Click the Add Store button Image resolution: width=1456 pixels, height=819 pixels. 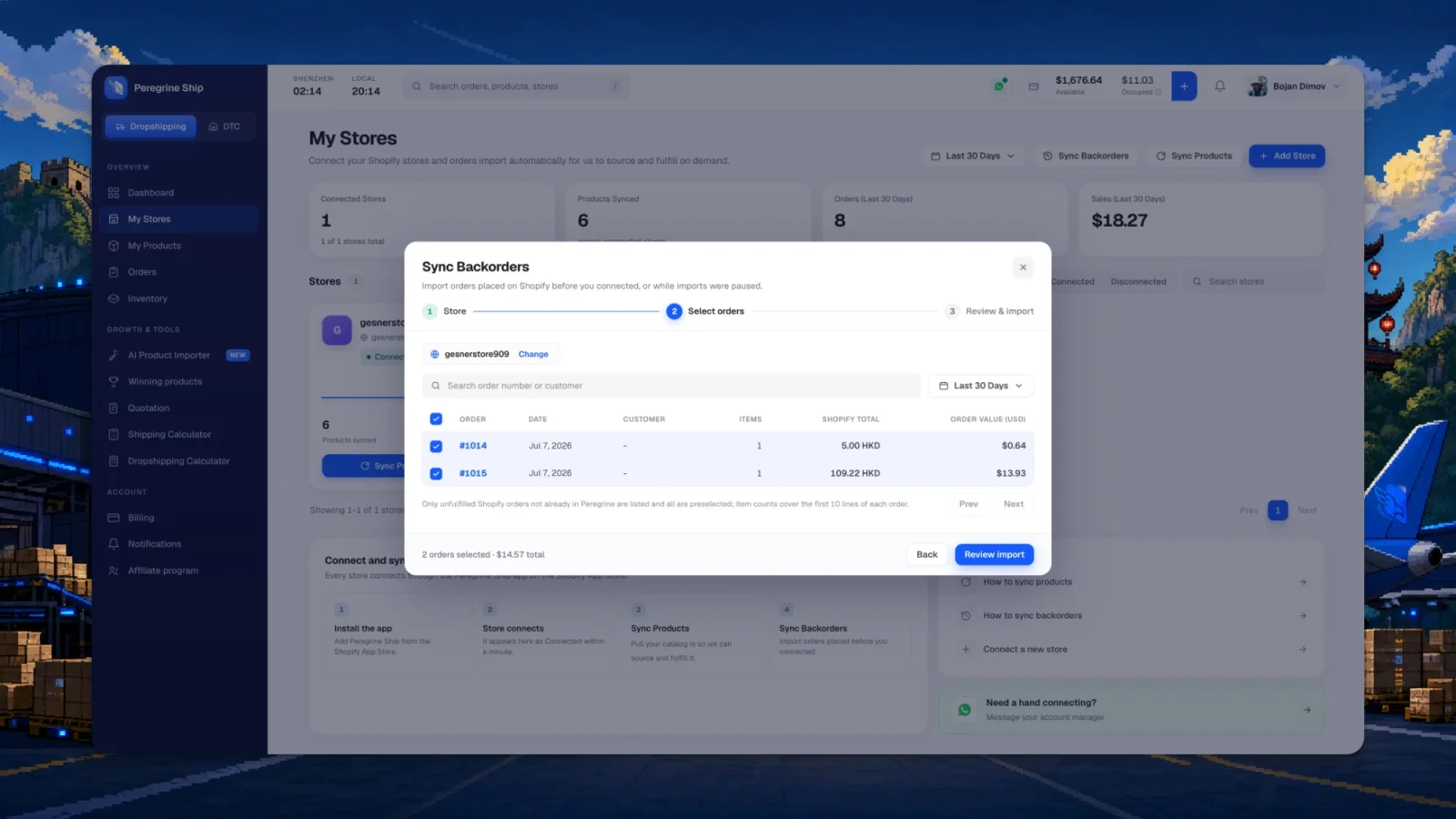tap(1287, 156)
